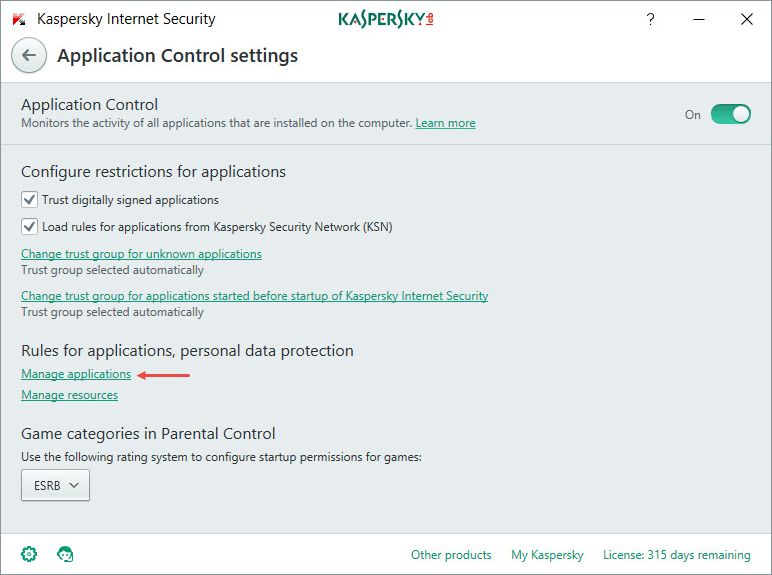Click the Learn more link

tap(445, 123)
